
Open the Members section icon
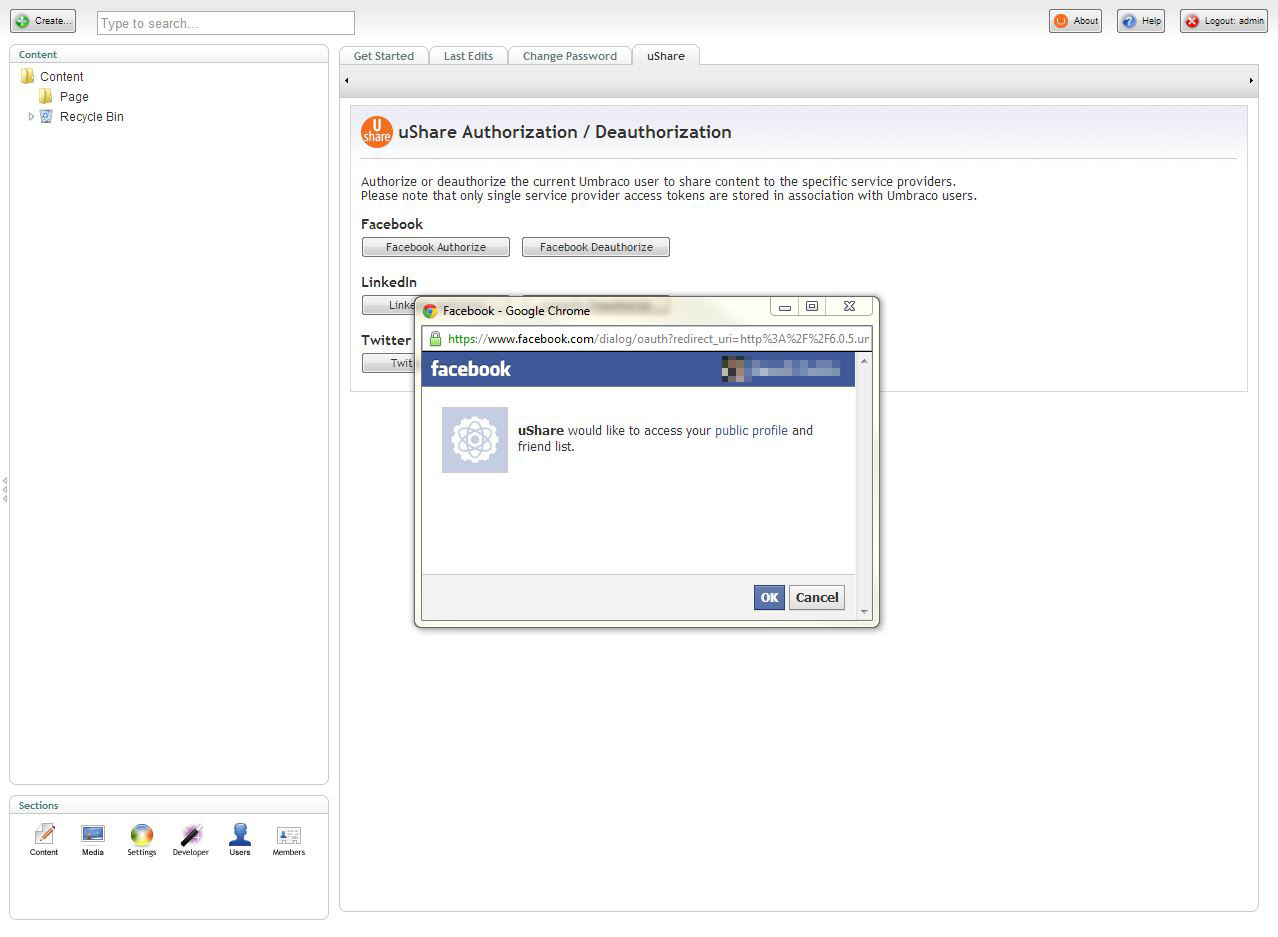tap(289, 840)
